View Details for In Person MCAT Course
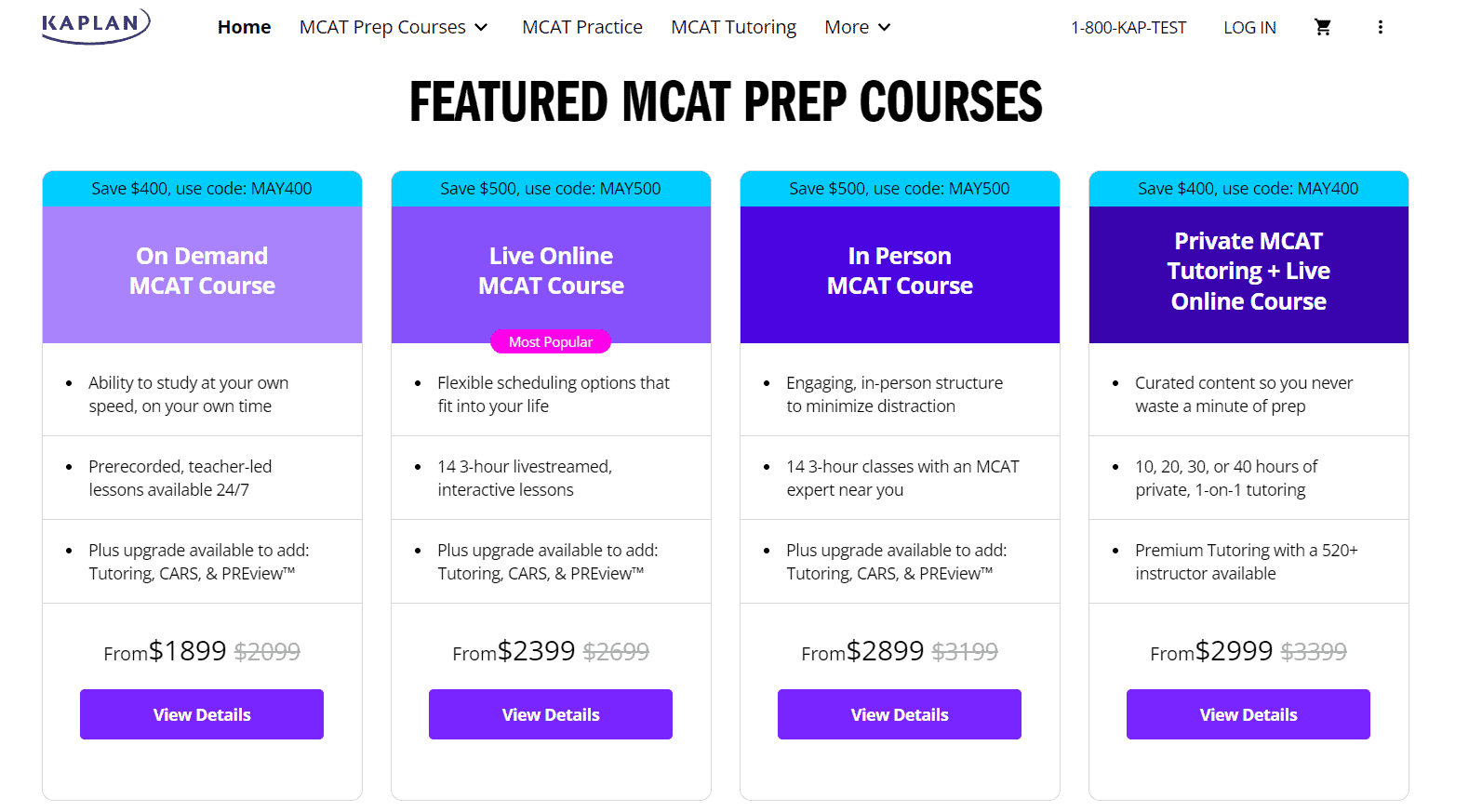The width and height of the screenshot is (1482, 812). pos(899,714)
